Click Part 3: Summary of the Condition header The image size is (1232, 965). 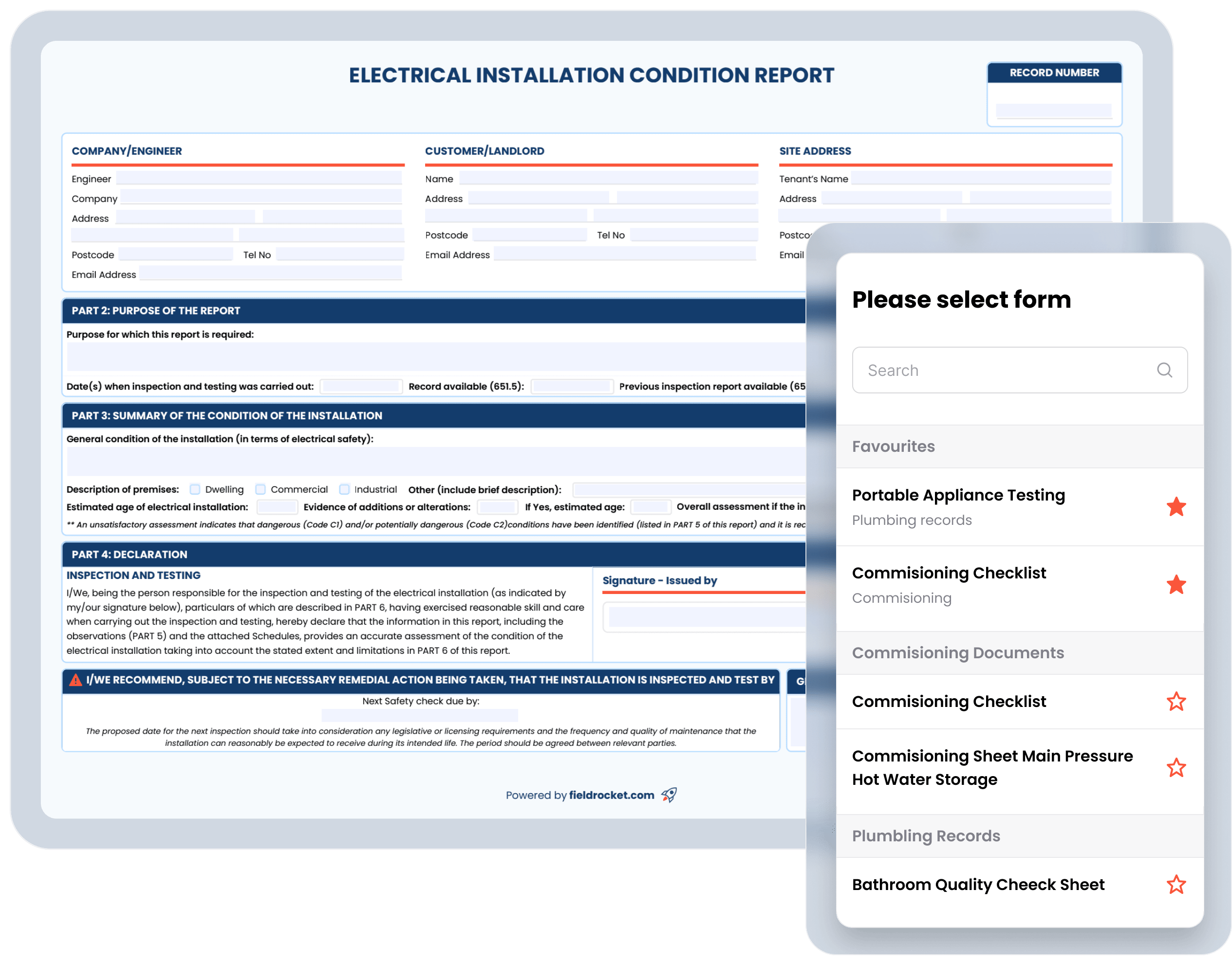[x=434, y=415]
